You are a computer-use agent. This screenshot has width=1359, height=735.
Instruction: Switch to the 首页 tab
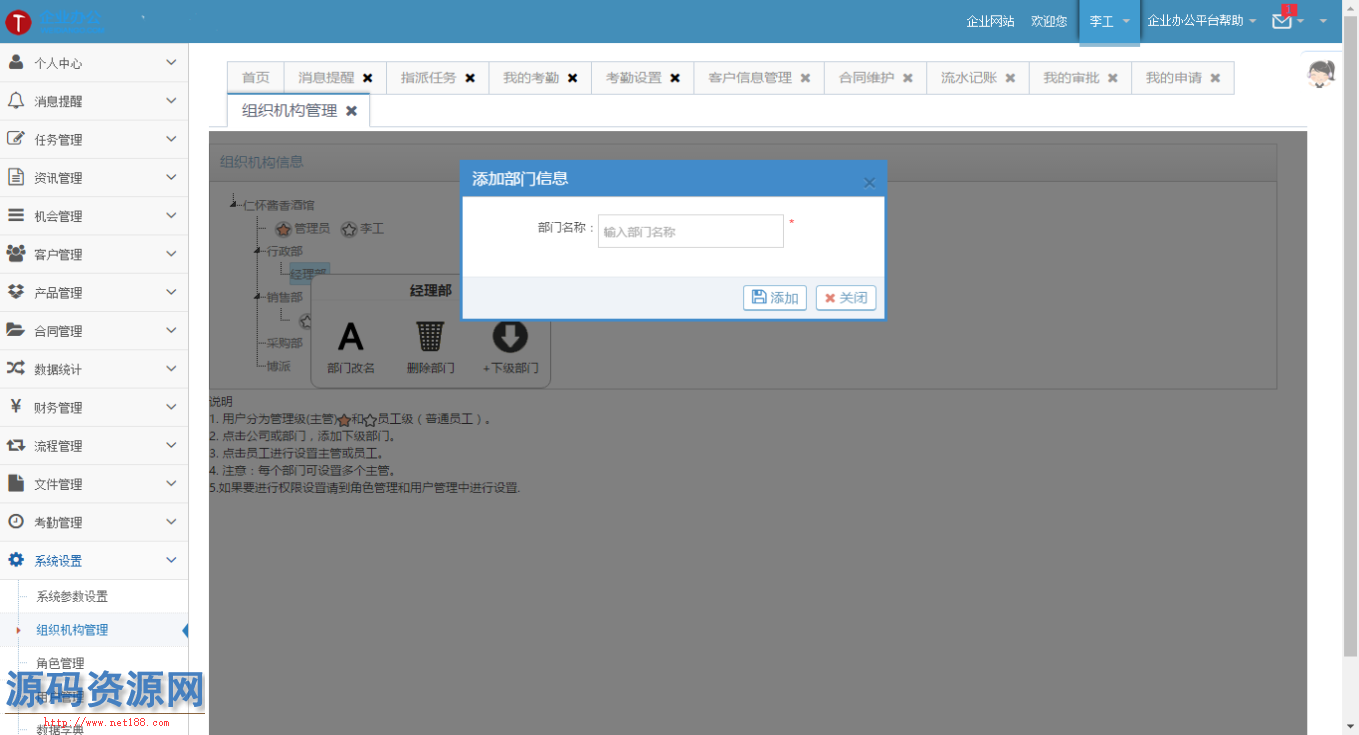[256, 78]
